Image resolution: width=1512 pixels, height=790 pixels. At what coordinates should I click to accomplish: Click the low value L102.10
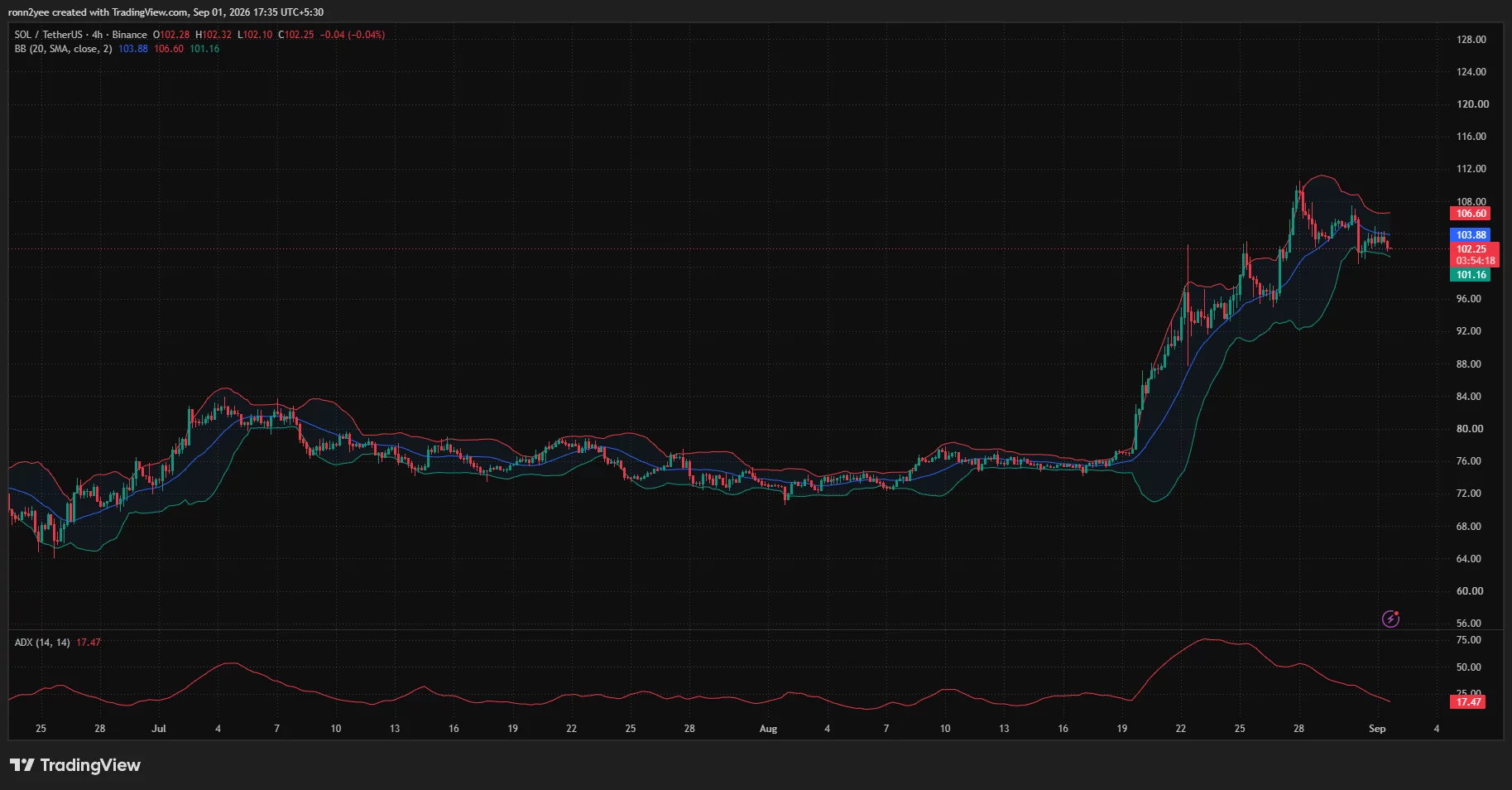pos(255,35)
